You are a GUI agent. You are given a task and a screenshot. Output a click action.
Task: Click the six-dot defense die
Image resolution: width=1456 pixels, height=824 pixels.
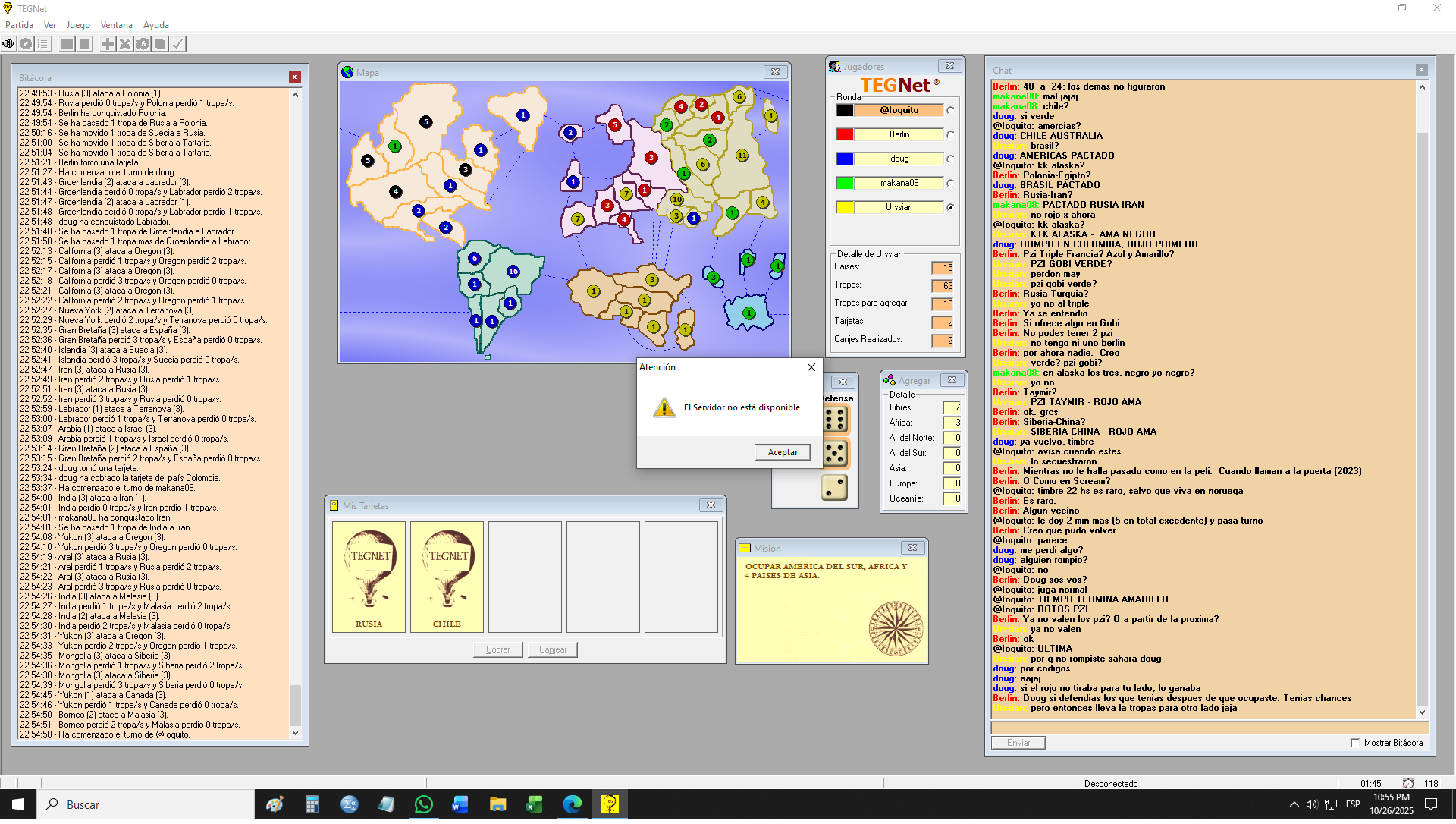tap(835, 420)
